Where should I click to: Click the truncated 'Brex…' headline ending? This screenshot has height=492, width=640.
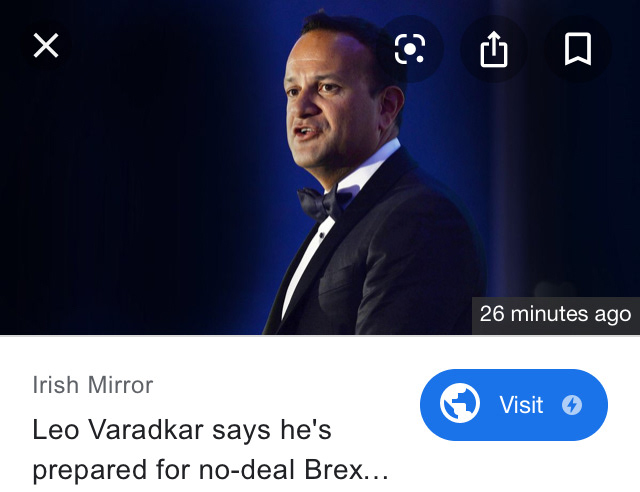(358, 469)
